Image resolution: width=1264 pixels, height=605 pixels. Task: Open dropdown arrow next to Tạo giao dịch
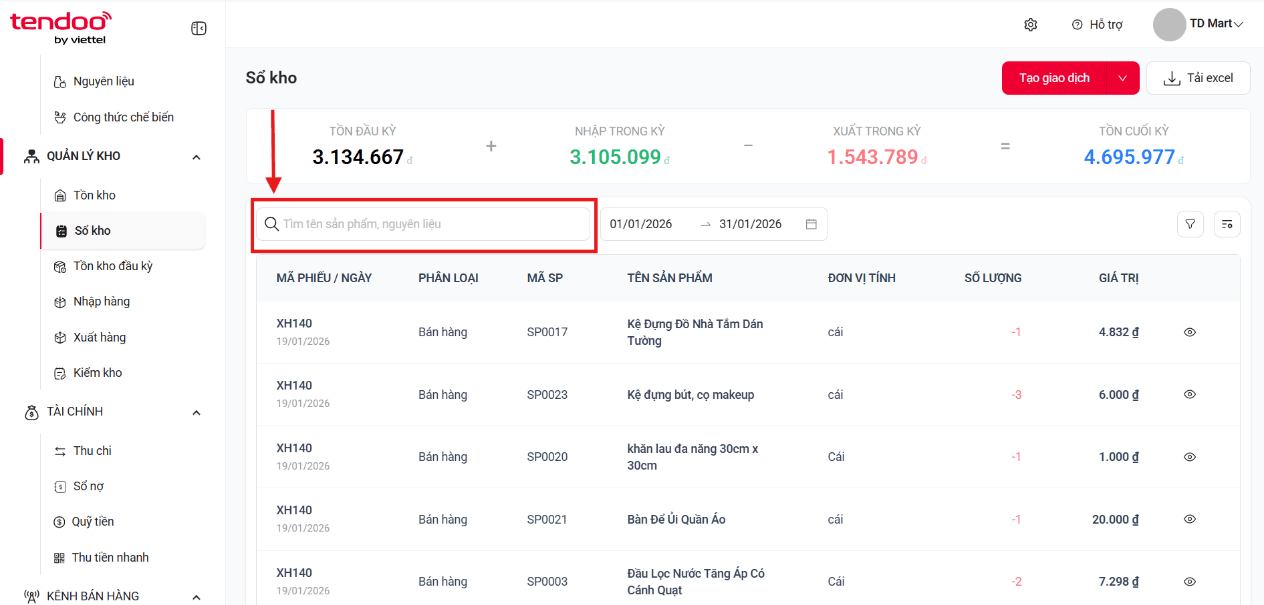(x=1122, y=78)
